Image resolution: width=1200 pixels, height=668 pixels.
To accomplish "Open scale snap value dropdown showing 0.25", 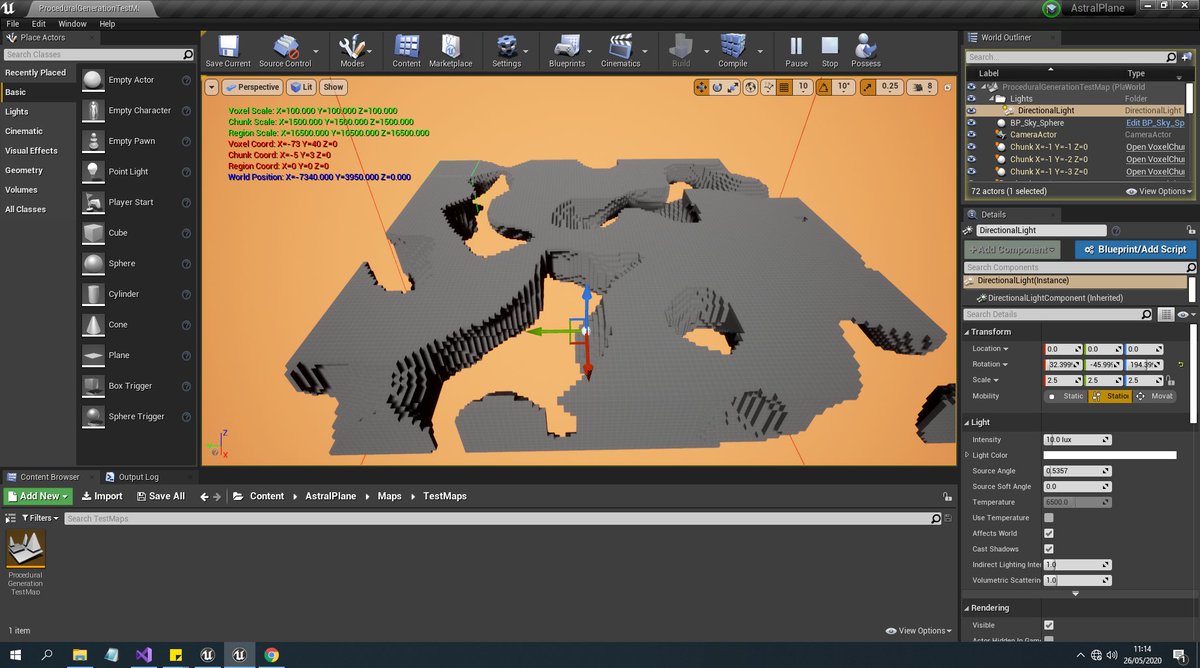I will point(890,87).
